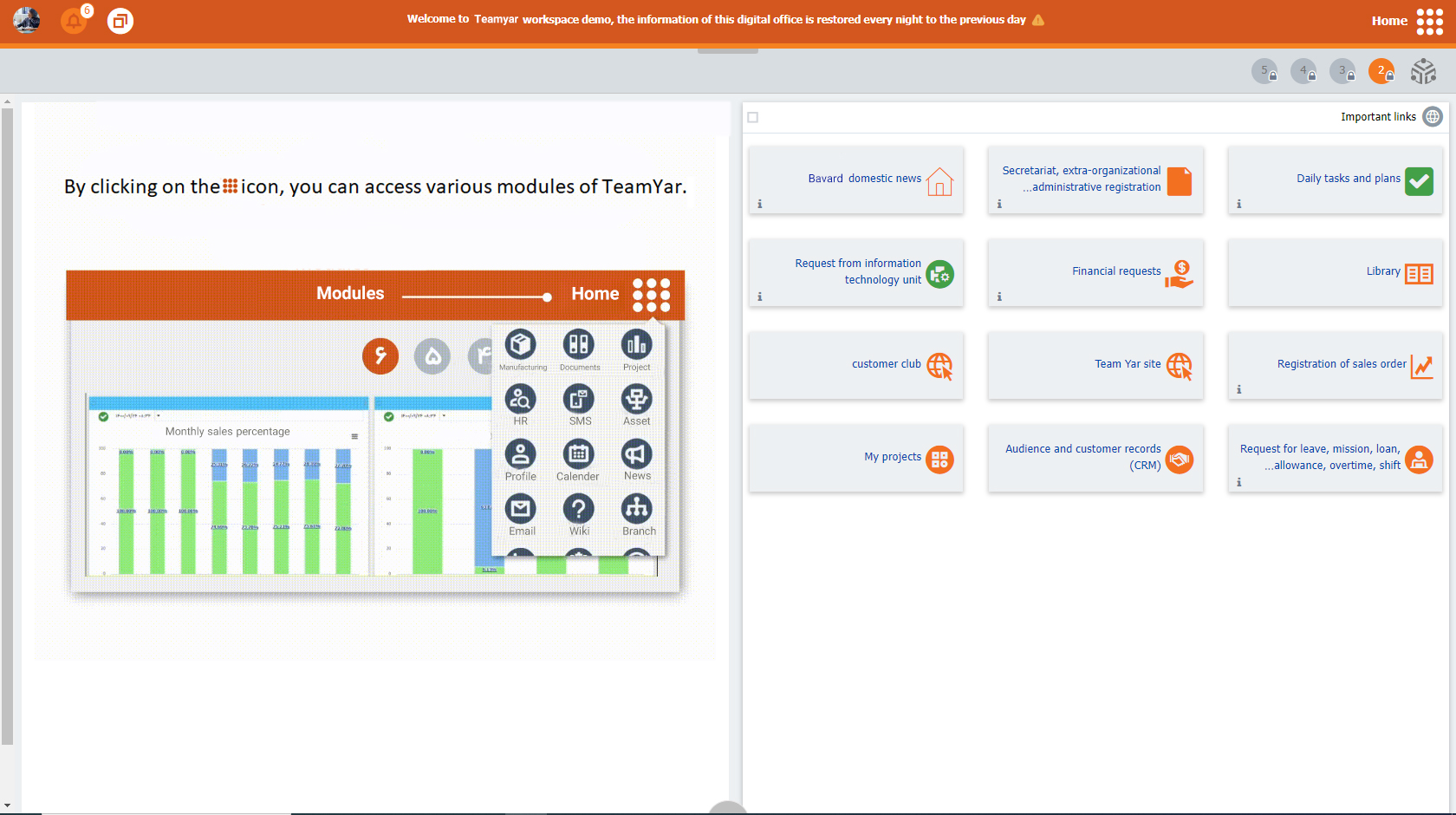Click the Home label in the top bar
The width and height of the screenshot is (1456, 815).
click(x=1389, y=21)
